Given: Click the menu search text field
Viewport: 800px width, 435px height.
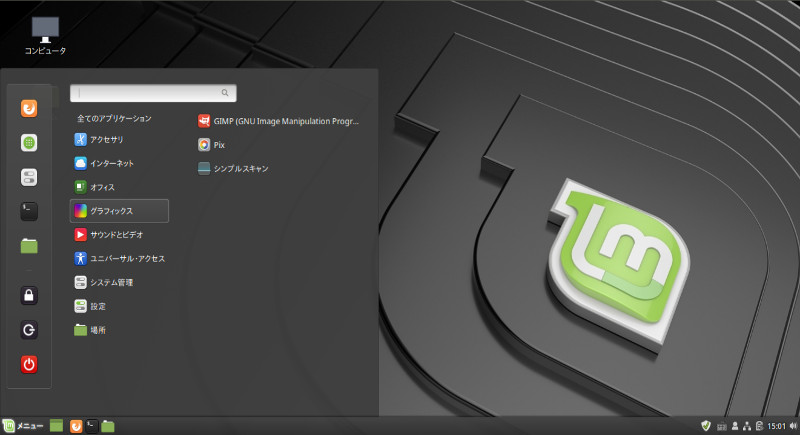Looking at the screenshot, I should [153, 93].
